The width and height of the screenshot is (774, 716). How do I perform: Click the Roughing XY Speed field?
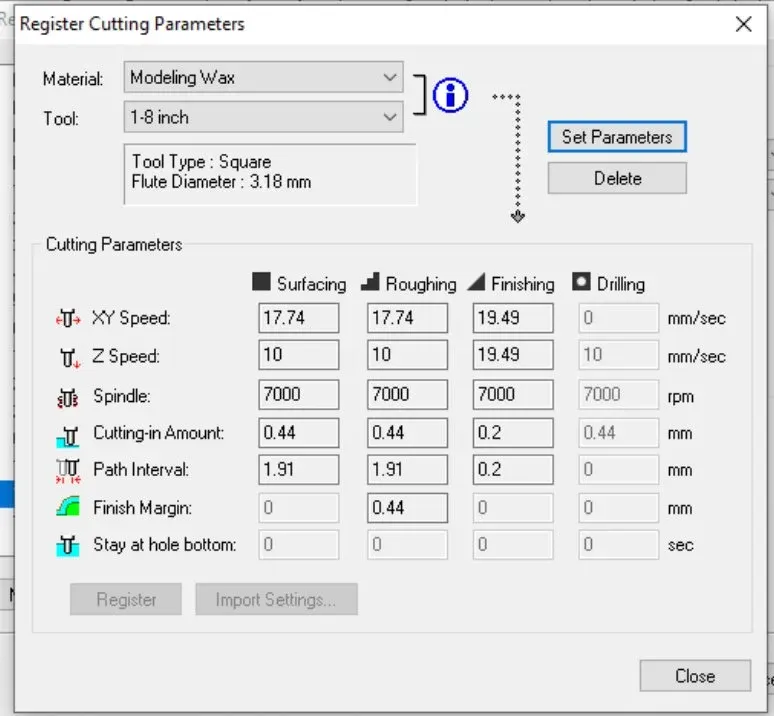[x=407, y=318]
